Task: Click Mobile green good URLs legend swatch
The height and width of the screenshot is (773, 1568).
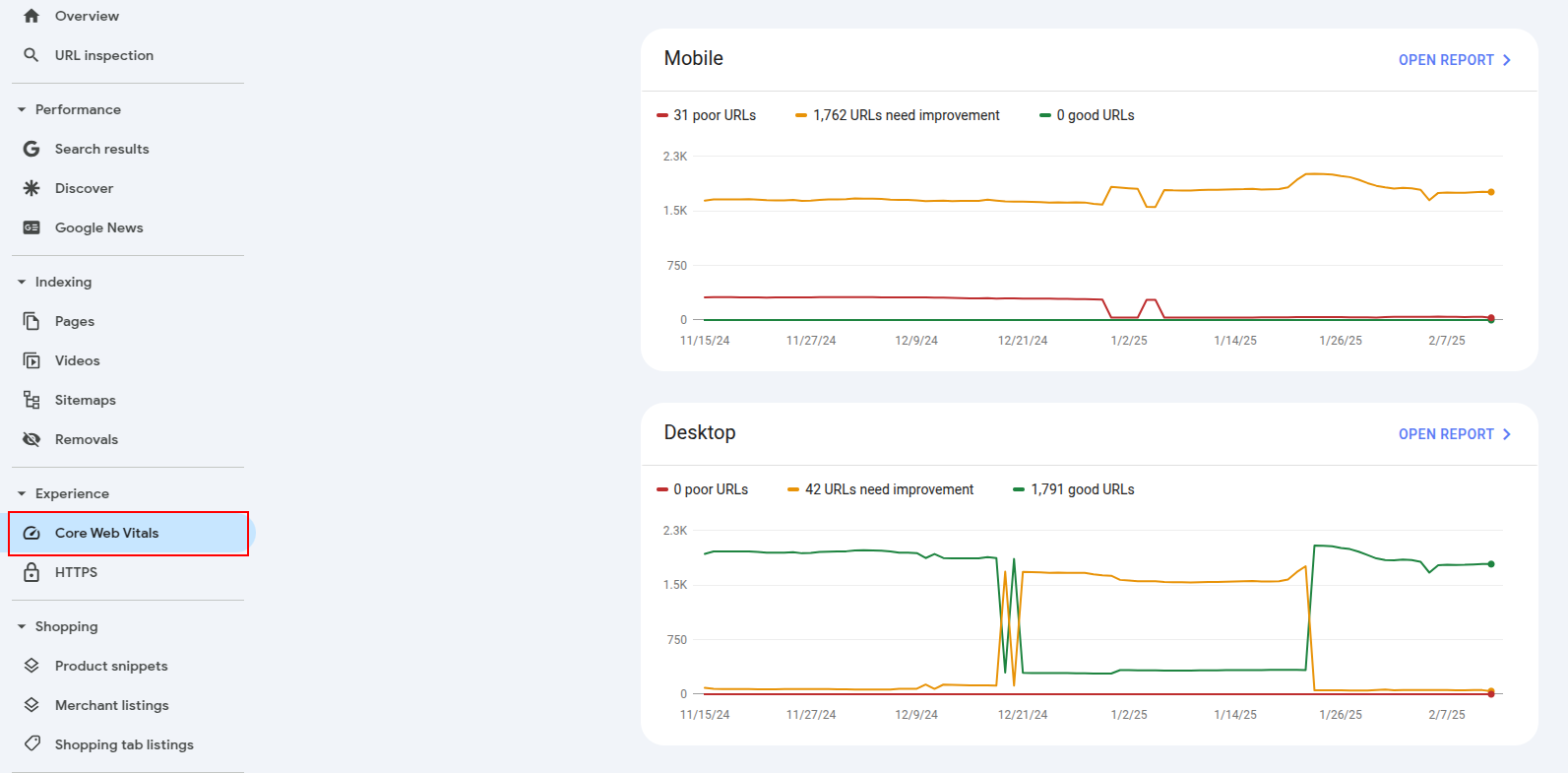Action: pyautogui.click(x=1045, y=115)
